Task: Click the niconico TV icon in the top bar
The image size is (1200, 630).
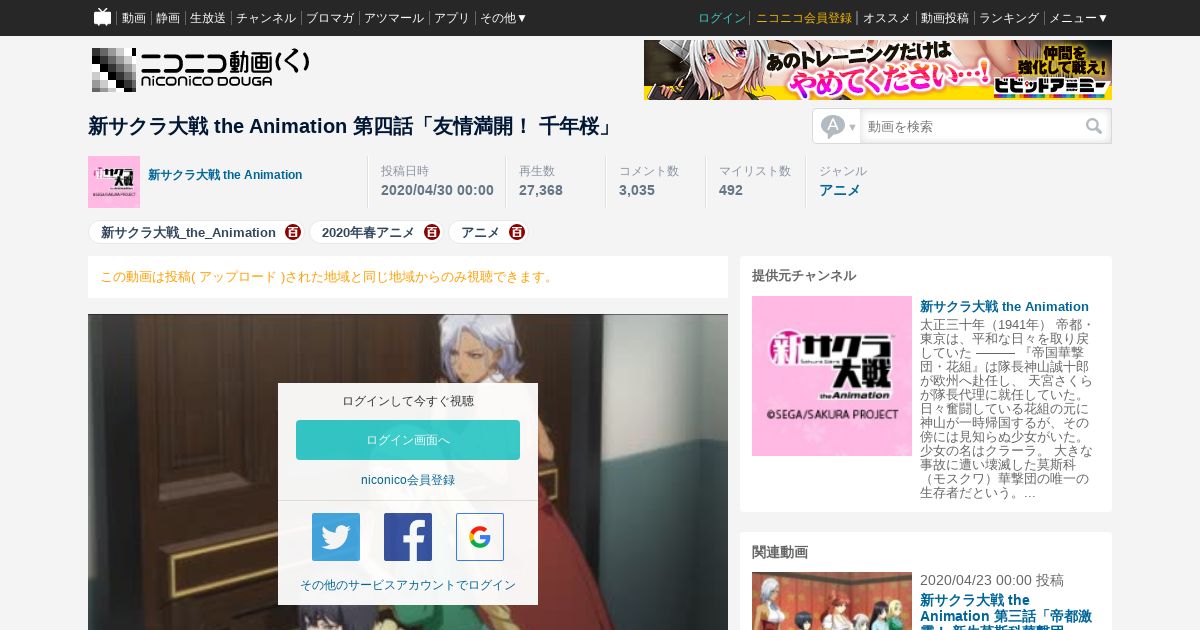Action: point(102,17)
